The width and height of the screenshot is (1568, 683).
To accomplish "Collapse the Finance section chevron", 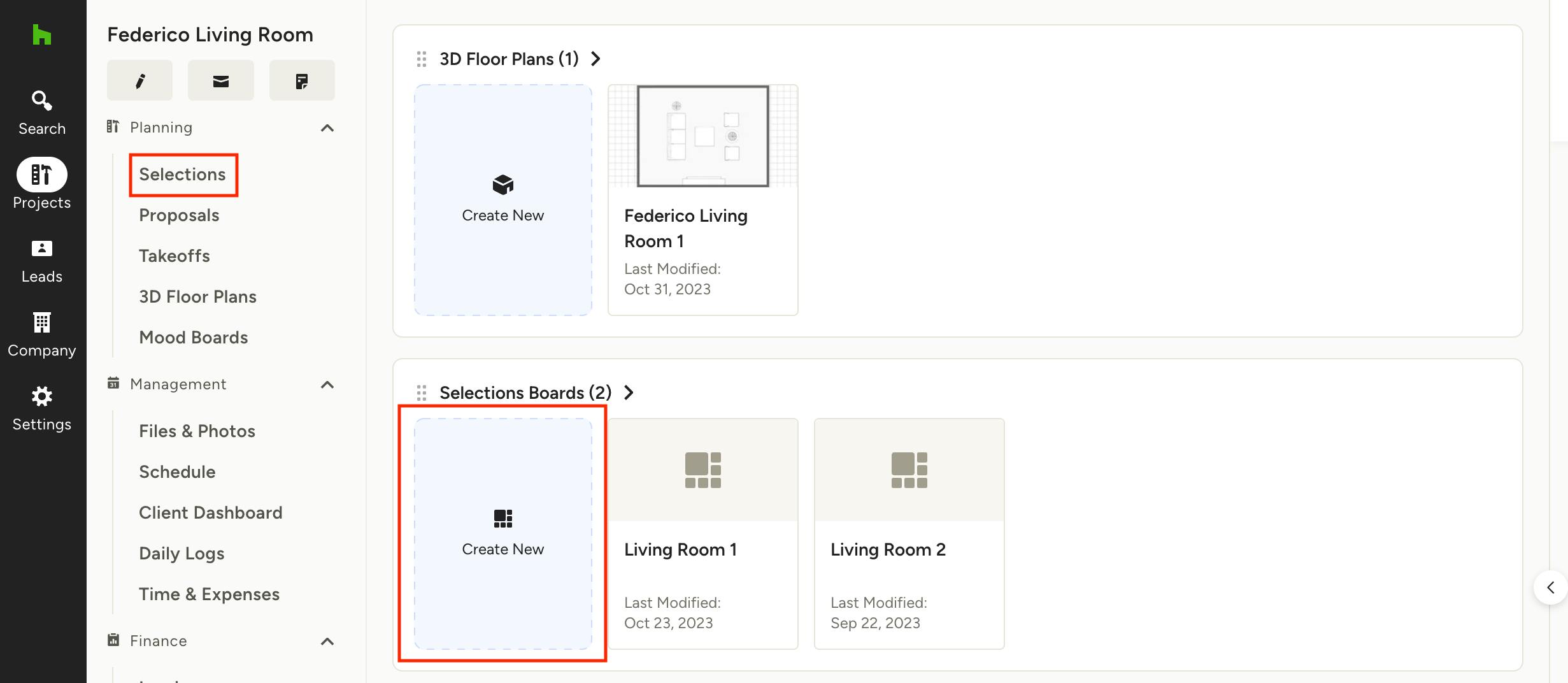I will pyautogui.click(x=327, y=642).
